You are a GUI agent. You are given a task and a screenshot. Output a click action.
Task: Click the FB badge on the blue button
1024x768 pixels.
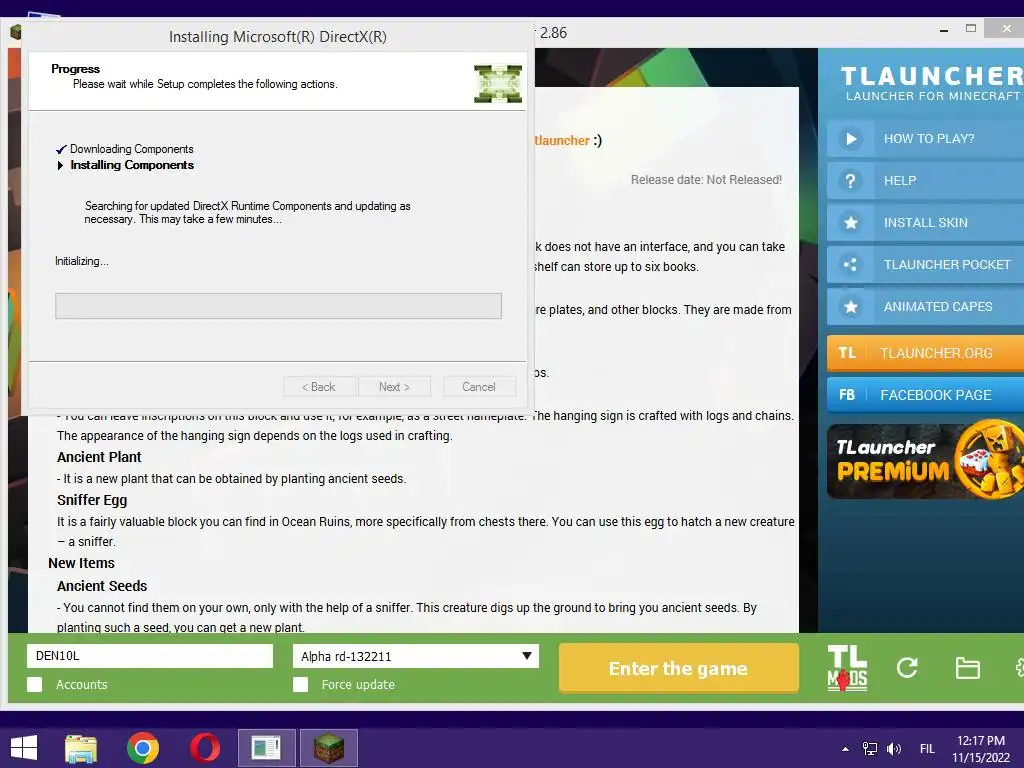(x=847, y=395)
